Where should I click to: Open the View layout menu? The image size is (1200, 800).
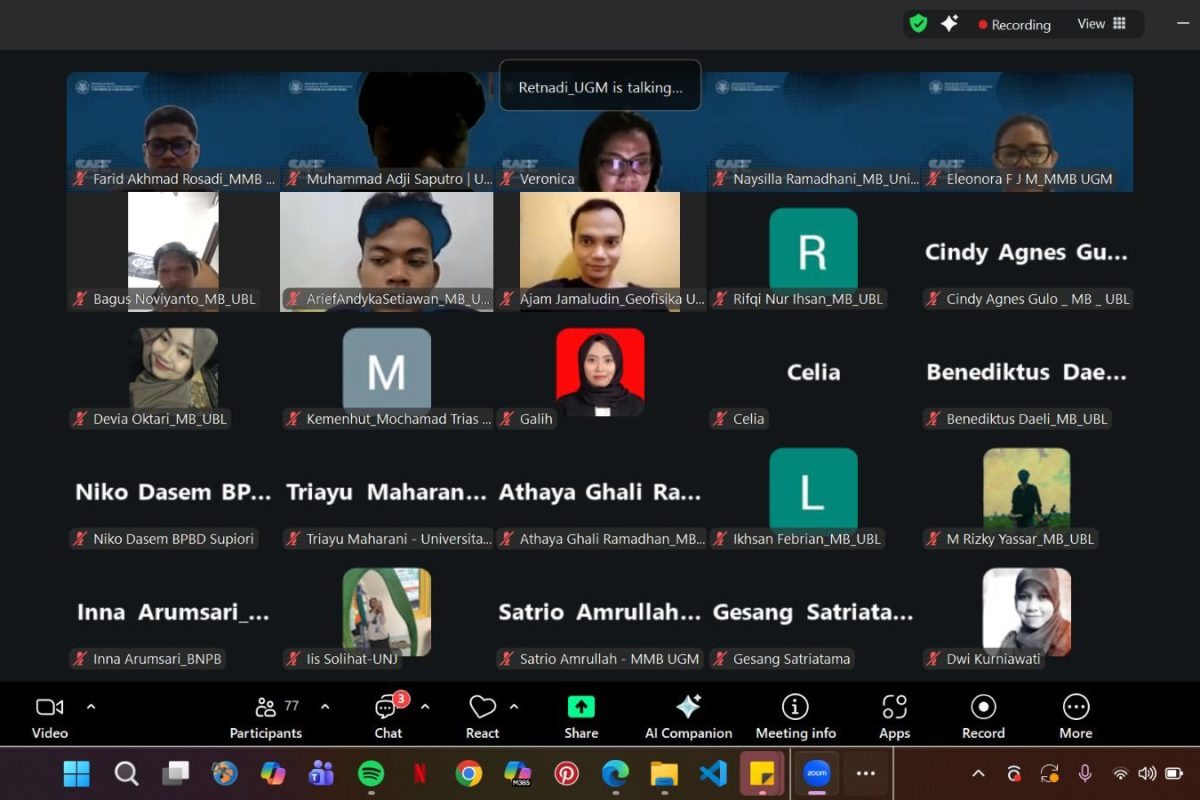tap(1101, 24)
